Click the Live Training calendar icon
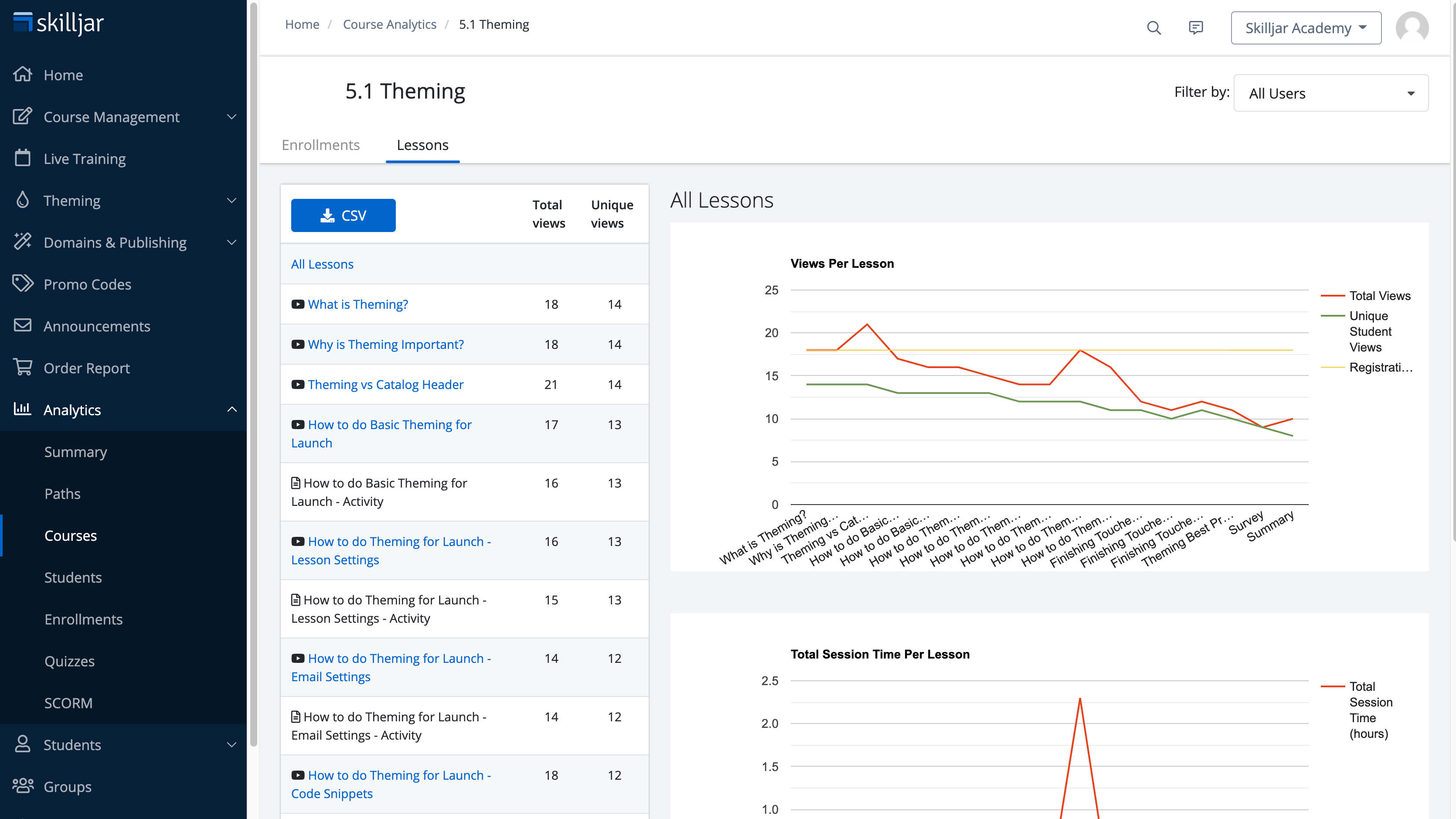This screenshot has height=819, width=1456. [23, 158]
